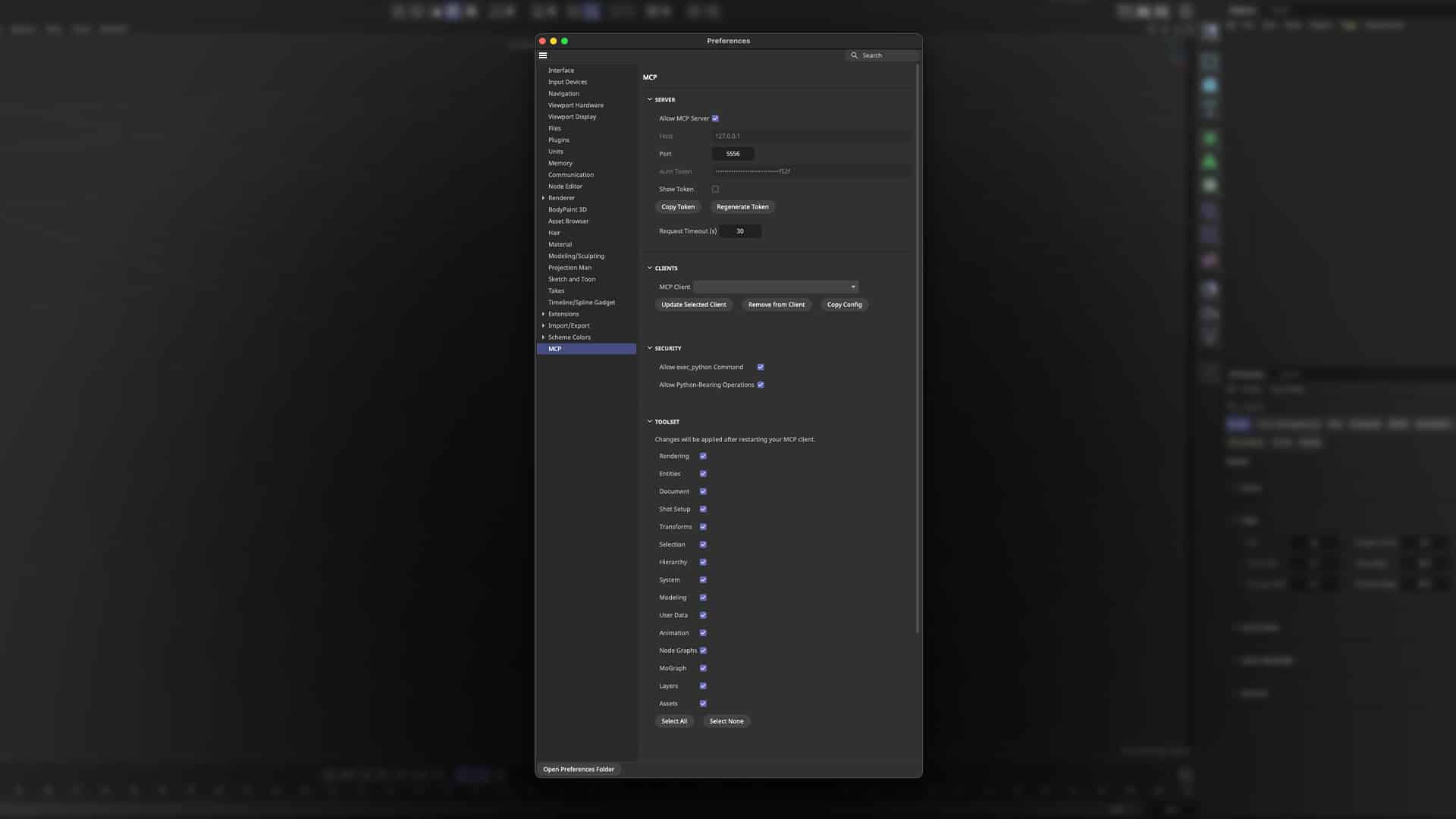Click the Select None button

click(726, 721)
